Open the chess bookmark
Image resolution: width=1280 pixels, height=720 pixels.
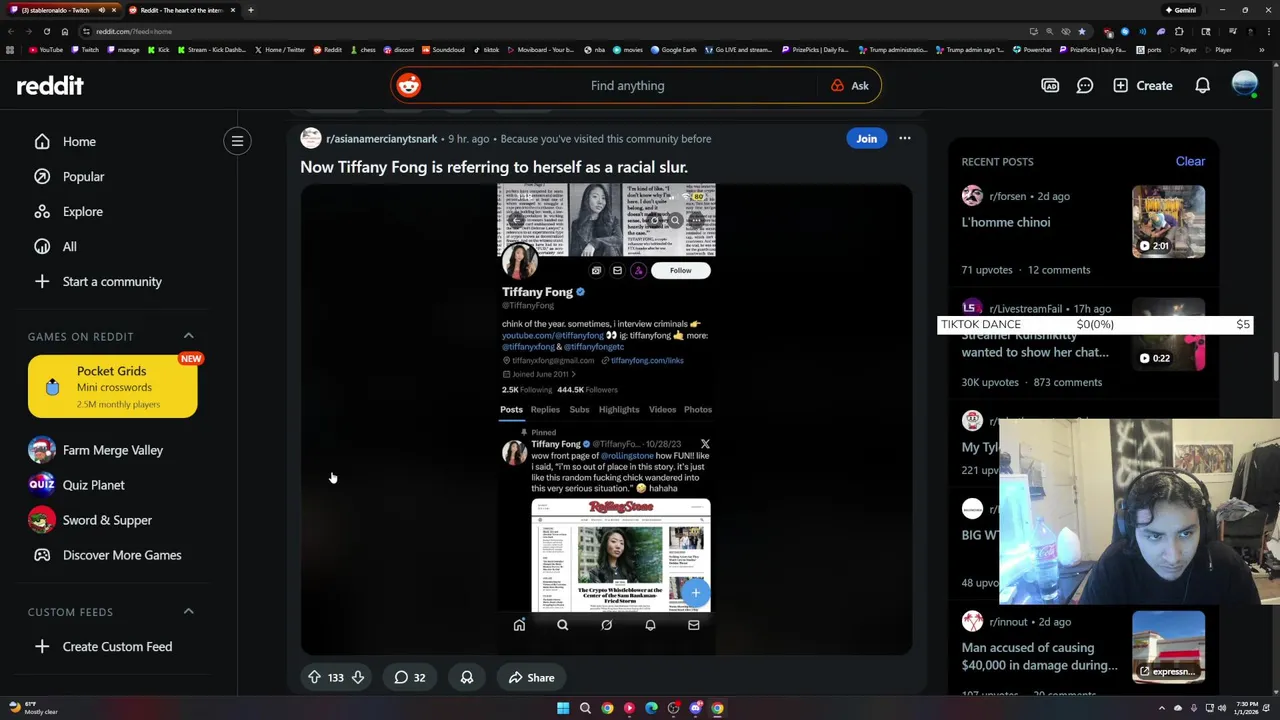[363, 50]
